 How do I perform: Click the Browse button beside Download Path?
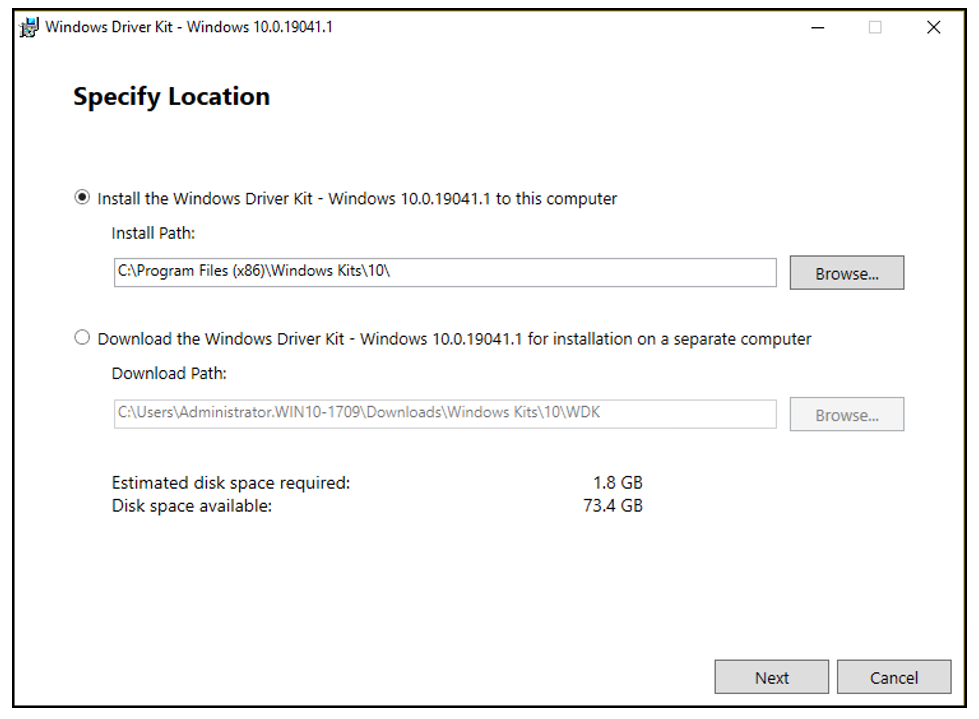(847, 414)
